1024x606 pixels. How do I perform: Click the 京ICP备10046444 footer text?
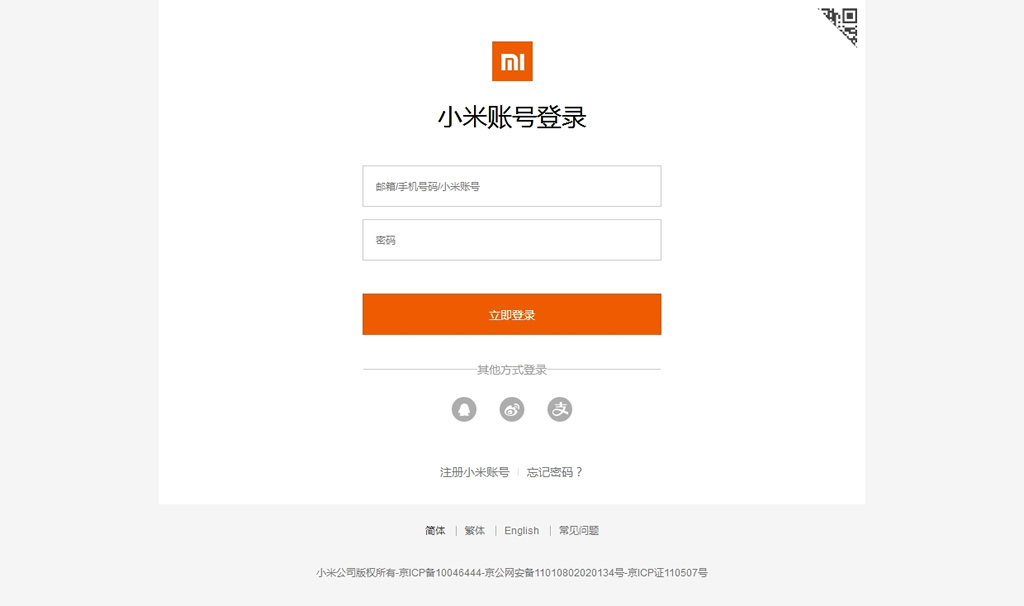(440, 573)
